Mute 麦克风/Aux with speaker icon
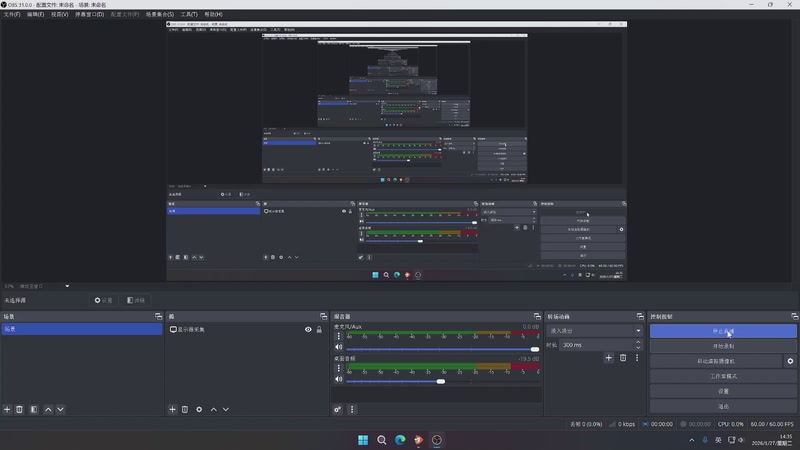This screenshot has height=450, width=800. (x=338, y=347)
